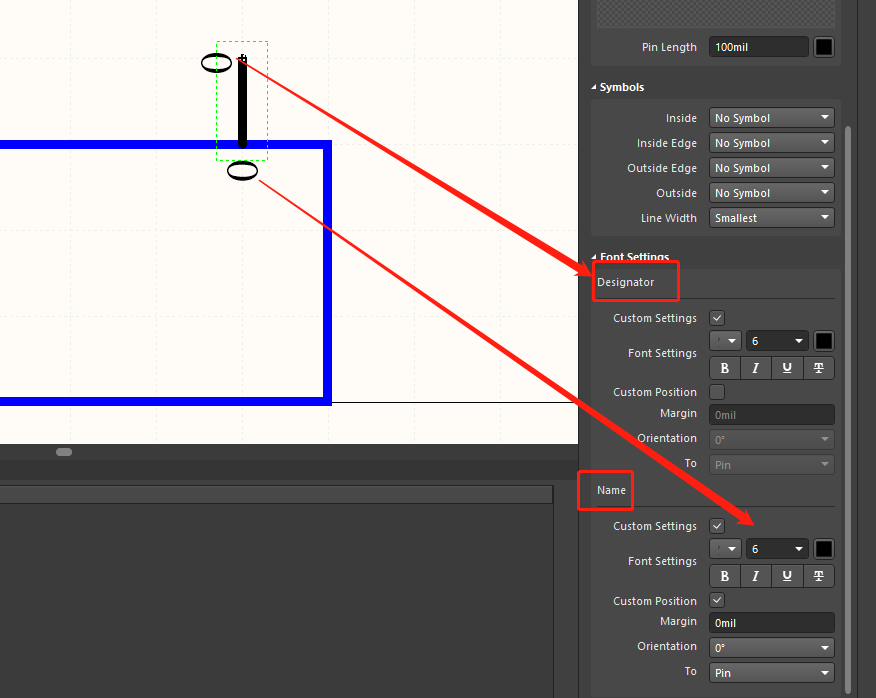Click the Pin Length input field
This screenshot has width=876, height=698.
coord(759,47)
